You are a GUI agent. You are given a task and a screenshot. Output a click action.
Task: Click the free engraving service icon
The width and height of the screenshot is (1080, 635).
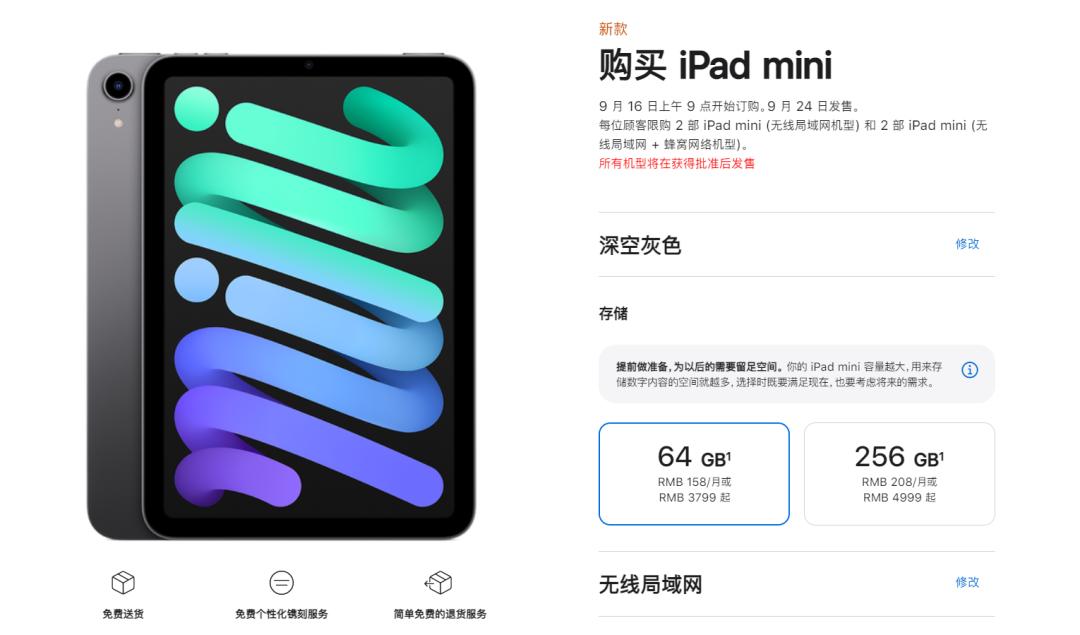pos(281,583)
